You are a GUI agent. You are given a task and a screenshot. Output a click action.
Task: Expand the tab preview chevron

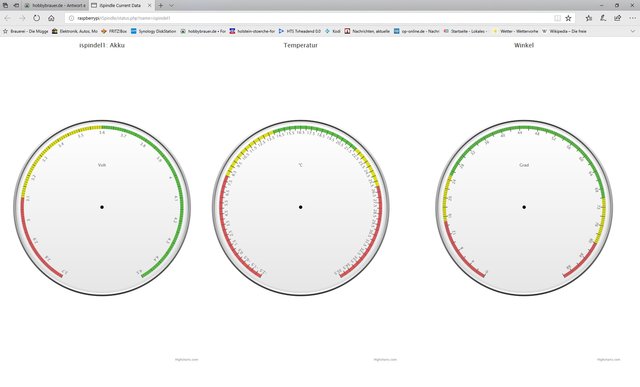tap(171, 5)
